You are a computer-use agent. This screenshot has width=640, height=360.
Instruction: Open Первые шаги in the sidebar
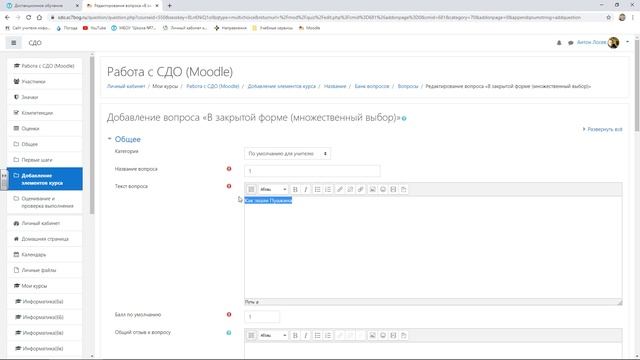(45, 160)
